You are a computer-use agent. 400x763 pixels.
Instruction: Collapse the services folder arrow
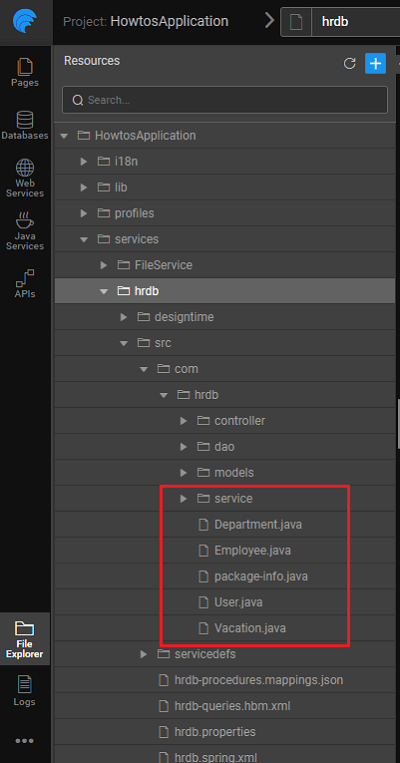[84, 239]
